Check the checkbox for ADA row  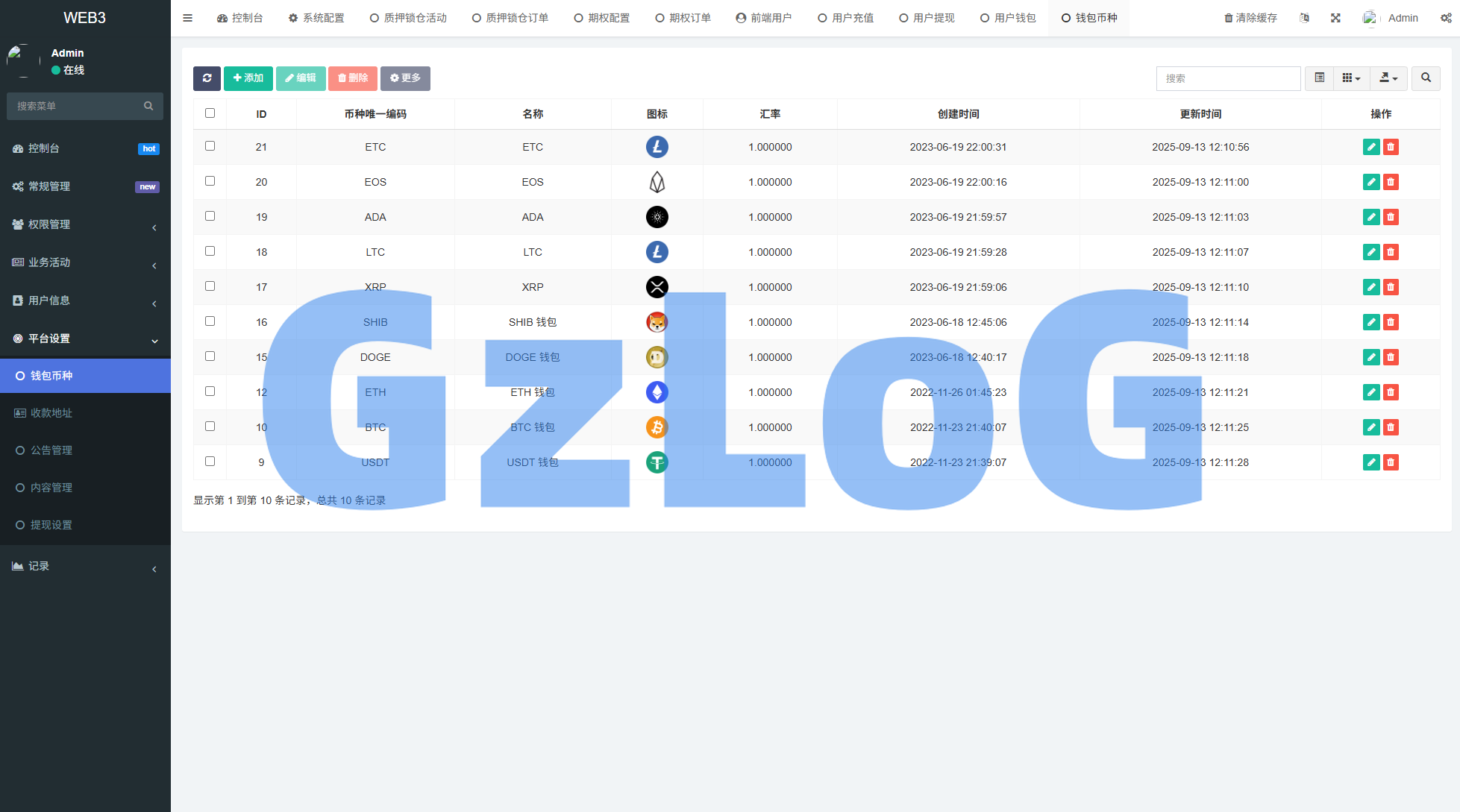point(210,216)
